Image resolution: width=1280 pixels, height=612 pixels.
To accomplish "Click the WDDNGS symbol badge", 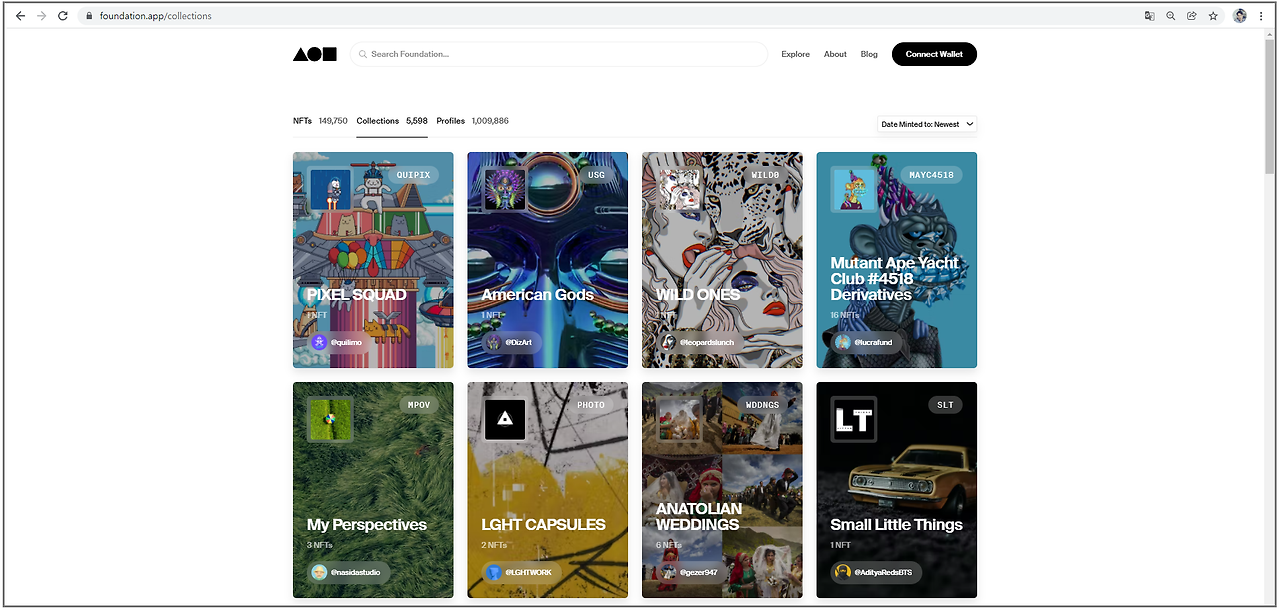I will coord(763,405).
